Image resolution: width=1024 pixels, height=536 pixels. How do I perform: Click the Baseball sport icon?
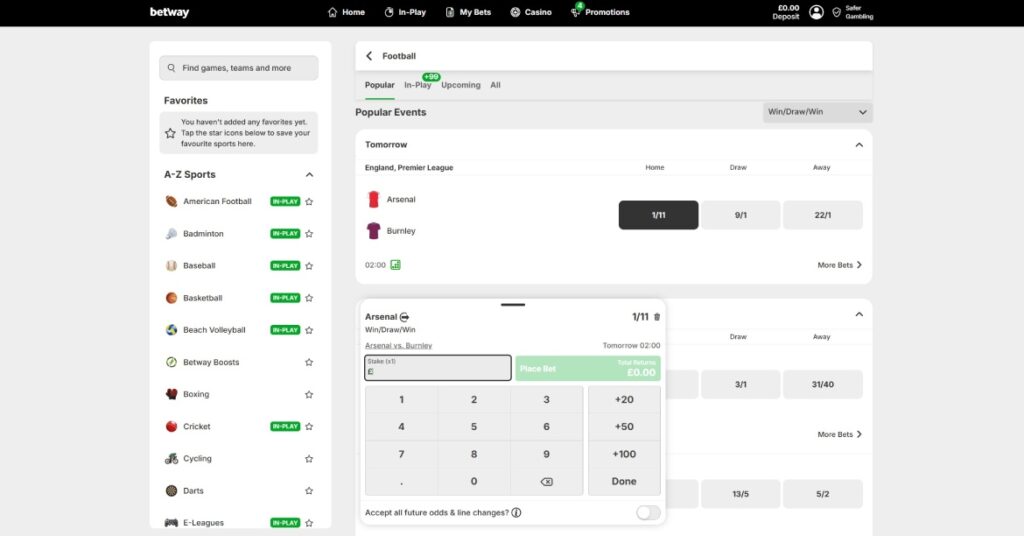click(171, 266)
